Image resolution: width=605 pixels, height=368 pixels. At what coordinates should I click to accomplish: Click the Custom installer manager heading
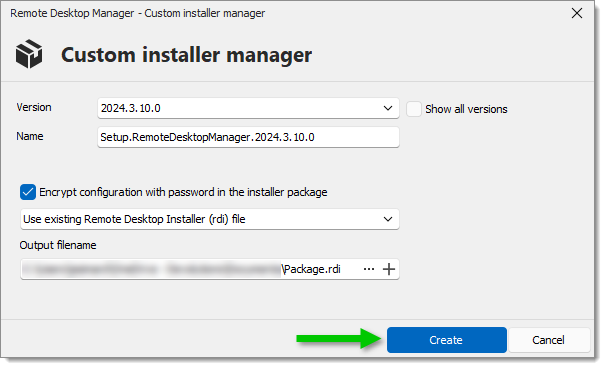[186, 55]
